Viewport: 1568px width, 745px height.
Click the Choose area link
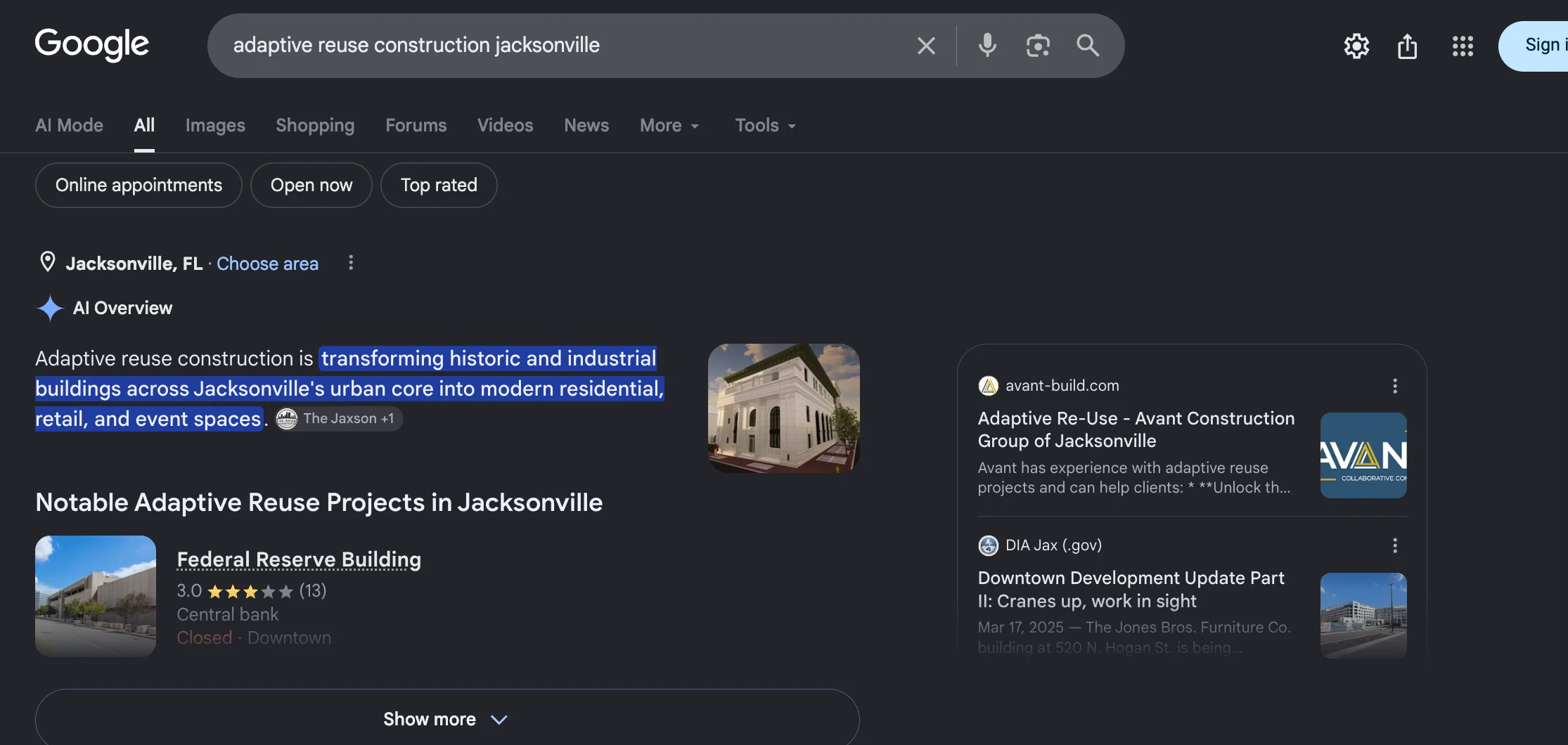click(267, 264)
